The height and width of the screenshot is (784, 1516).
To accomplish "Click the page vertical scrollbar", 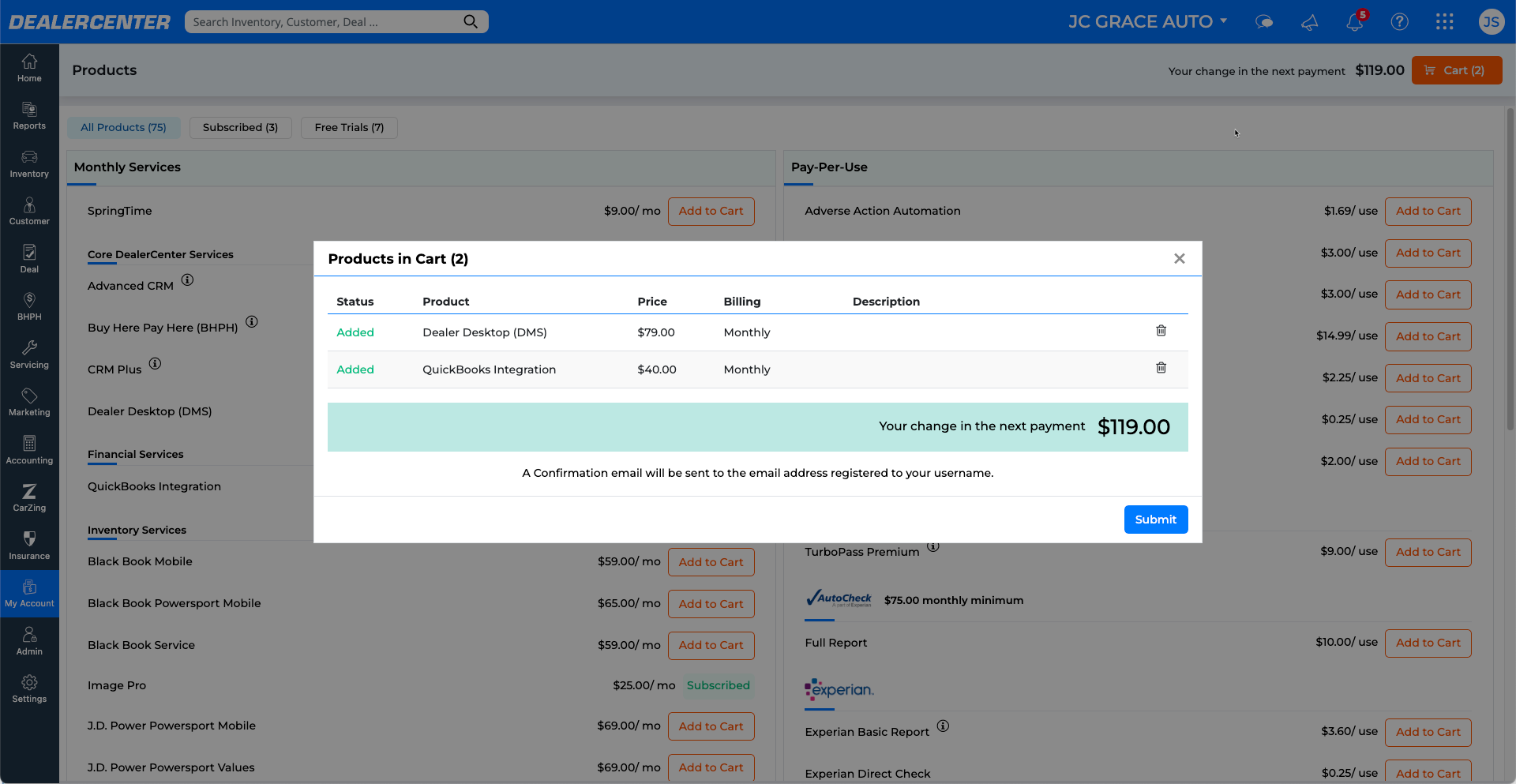I will [x=1510, y=268].
